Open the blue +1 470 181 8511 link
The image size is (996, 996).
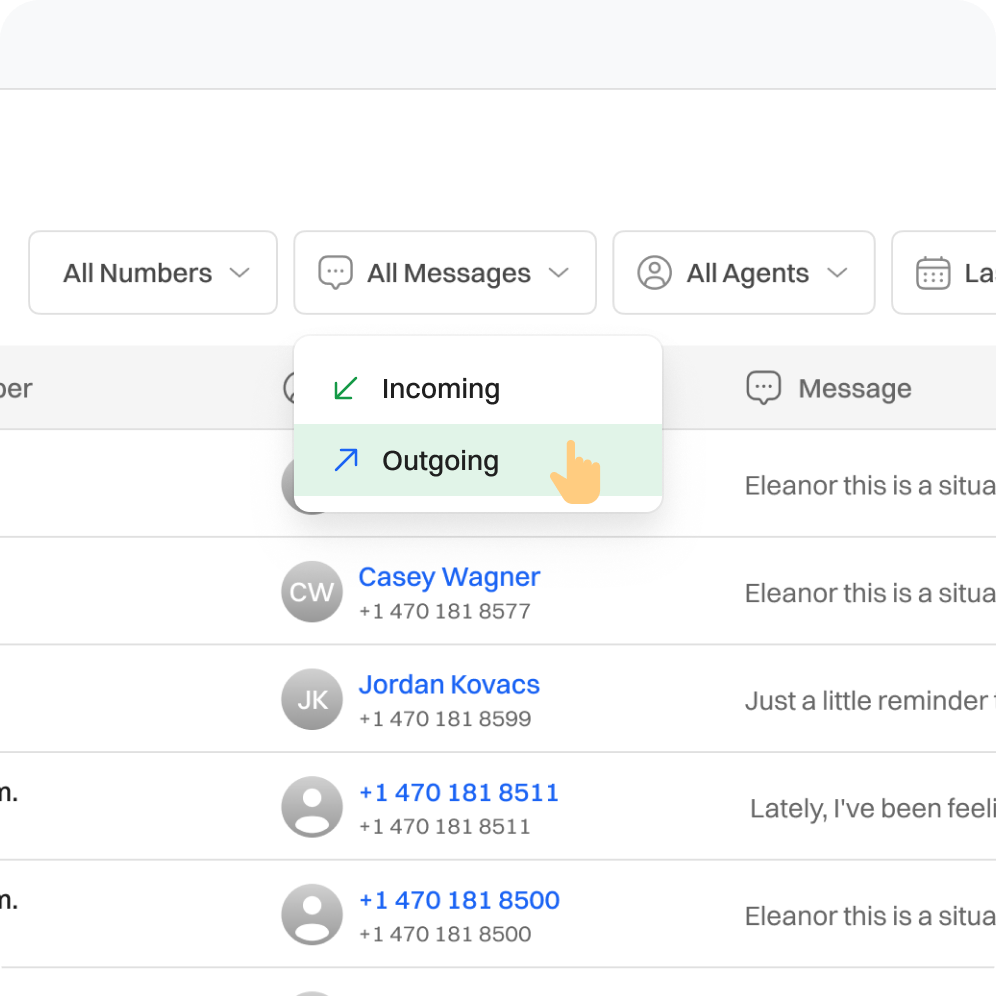(458, 793)
